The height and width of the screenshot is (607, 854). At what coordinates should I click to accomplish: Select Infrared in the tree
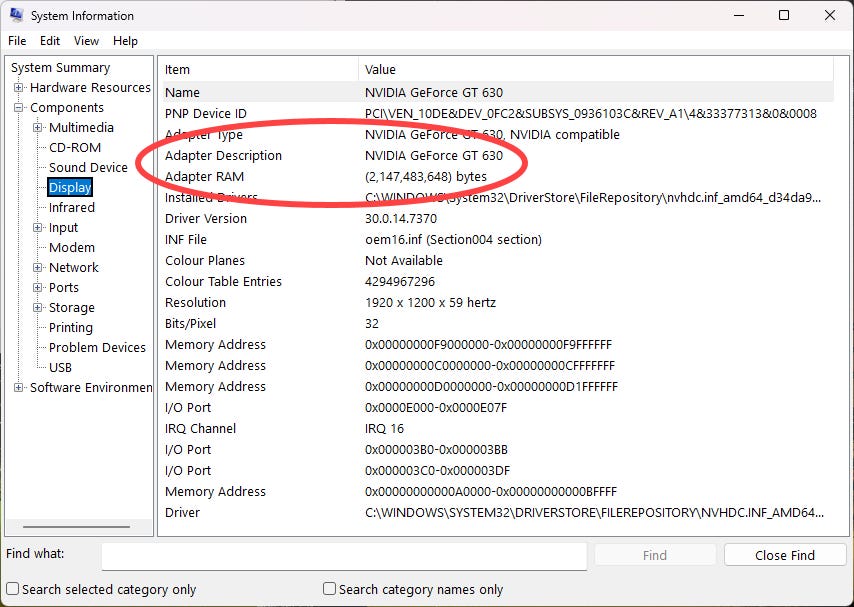pyautogui.click(x=72, y=208)
